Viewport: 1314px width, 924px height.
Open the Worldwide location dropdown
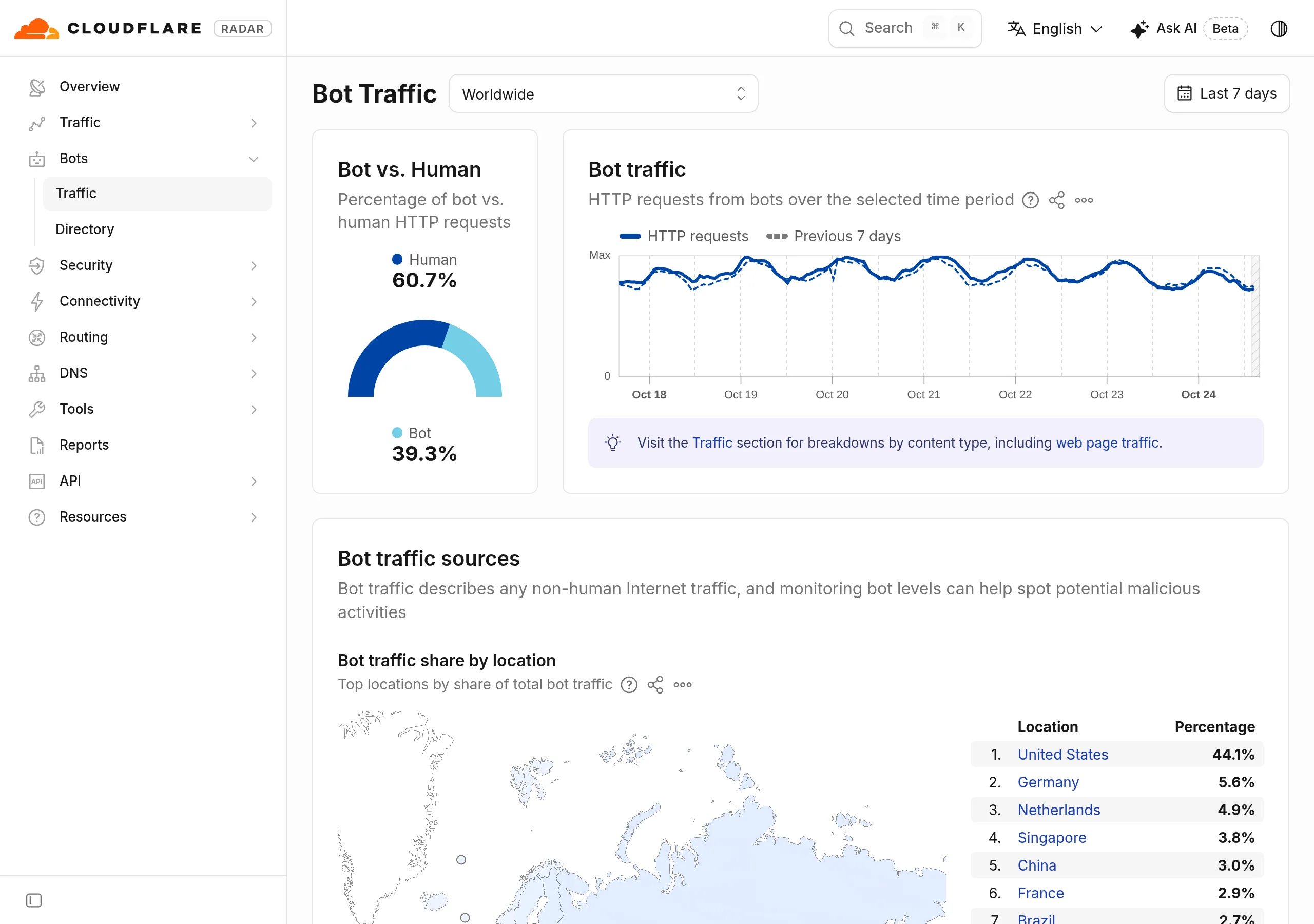pyautogui.click(x=603, y=94)
